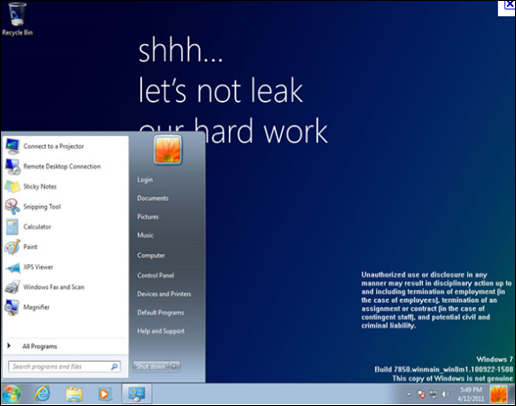Screen dimensions: 516x406
Task: Select the Calculator label
Action: coord(37,227)
